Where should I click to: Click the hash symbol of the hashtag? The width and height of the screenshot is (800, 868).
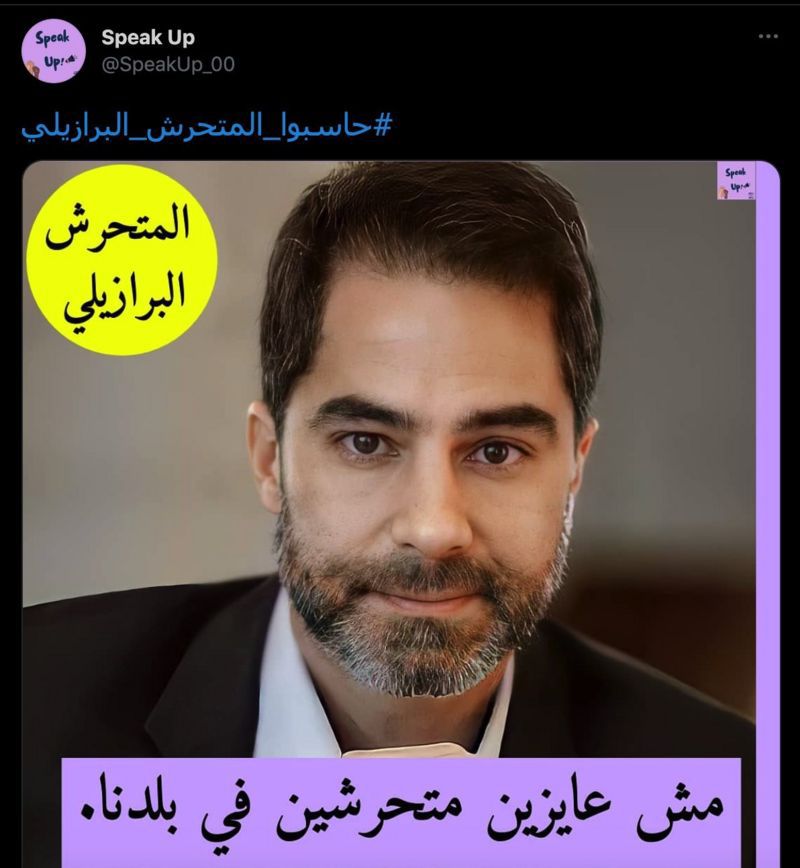point(382,126)
